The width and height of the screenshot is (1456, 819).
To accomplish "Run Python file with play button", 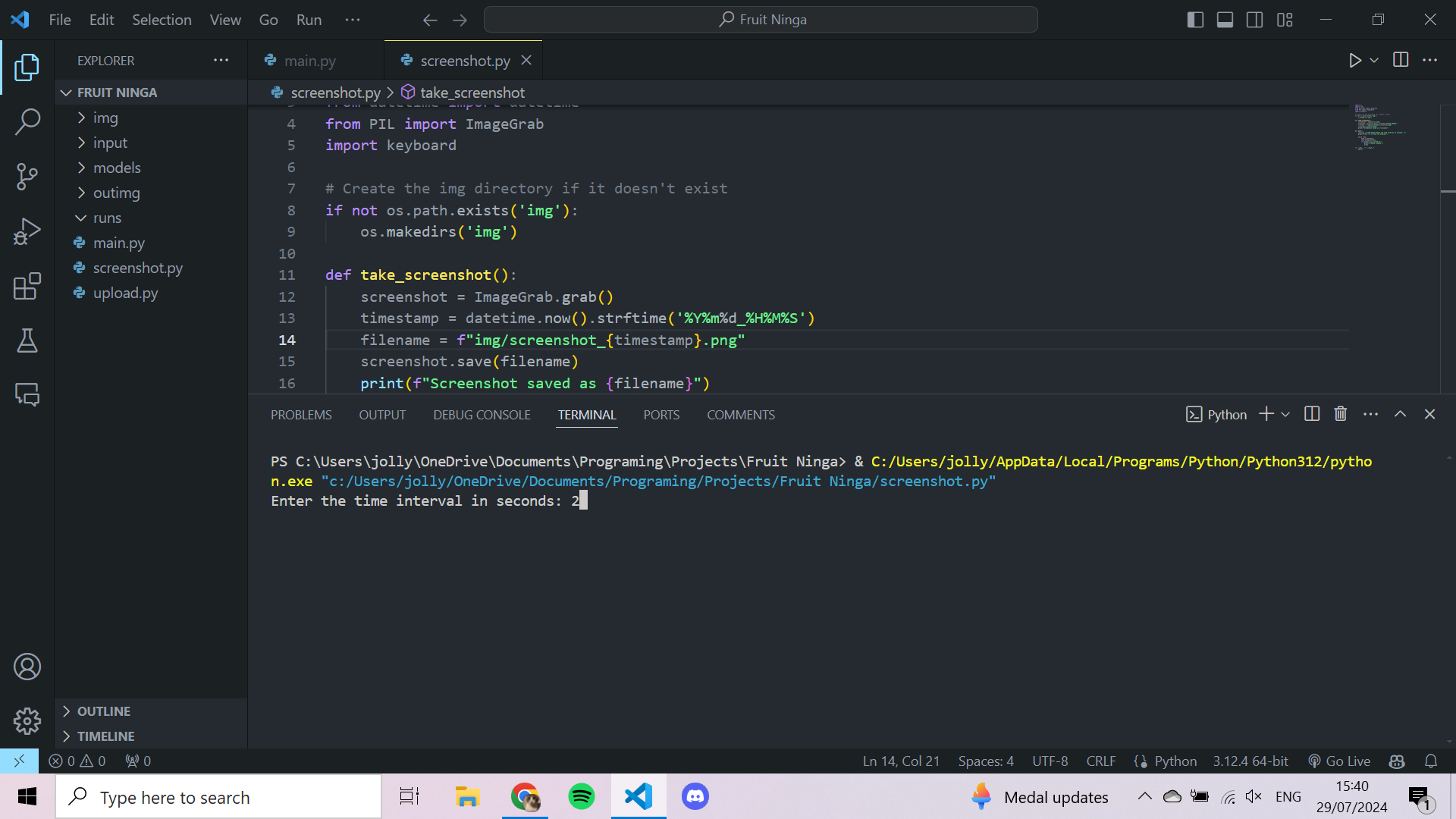I will pyautogui.click(x=1355, y=60).
